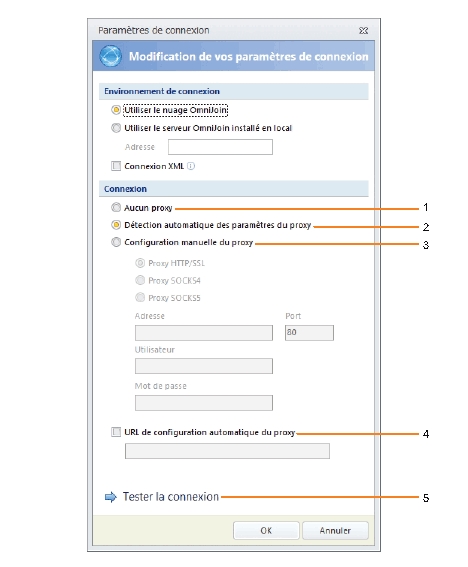Screen dimensions: 468x567
Task: Click the local server Adresse field
Action: (220, 147)
